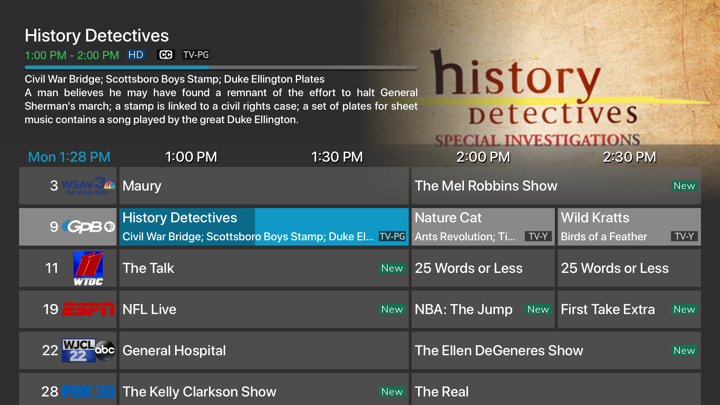Open the General Hospital listing
Viewport: 720px width, 405px height.
(264, 351)
